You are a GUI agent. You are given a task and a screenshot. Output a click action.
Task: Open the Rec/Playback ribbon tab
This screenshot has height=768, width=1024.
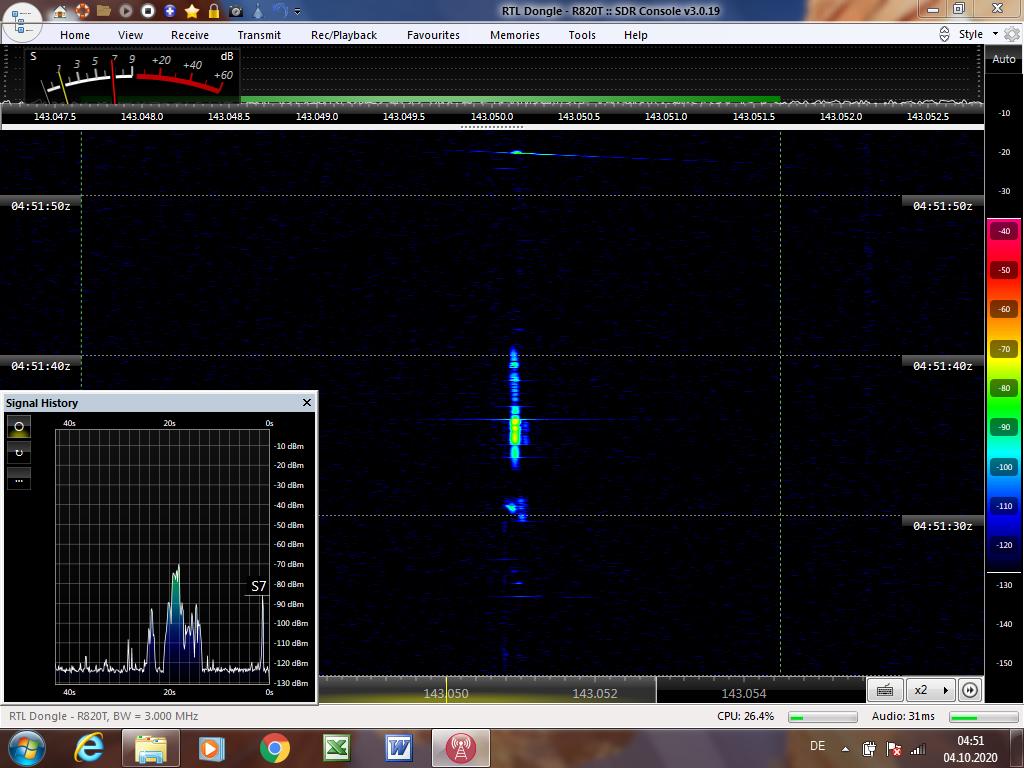(344, 35)
